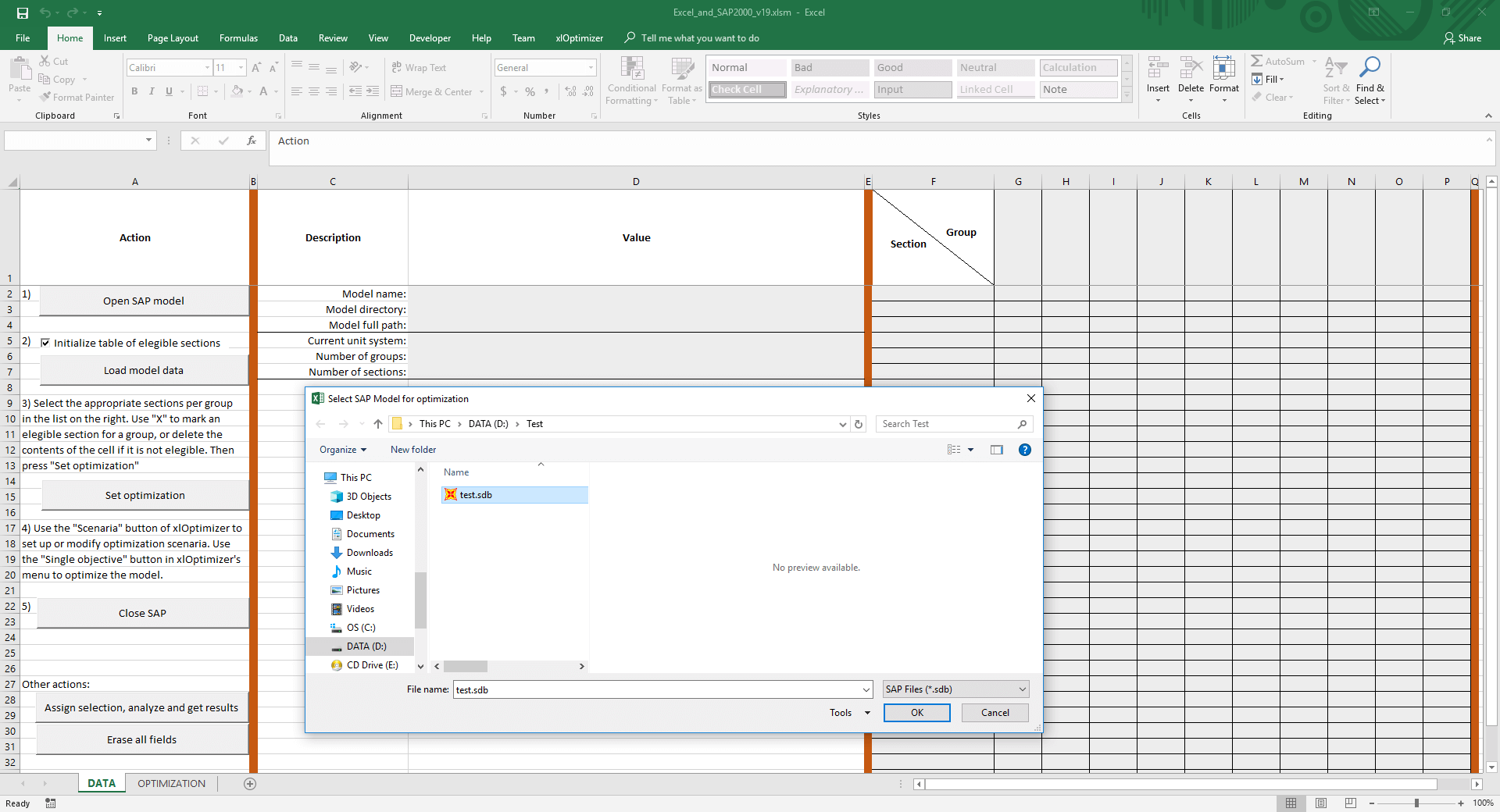Select the test.sdb file in list

click(514, 495)
